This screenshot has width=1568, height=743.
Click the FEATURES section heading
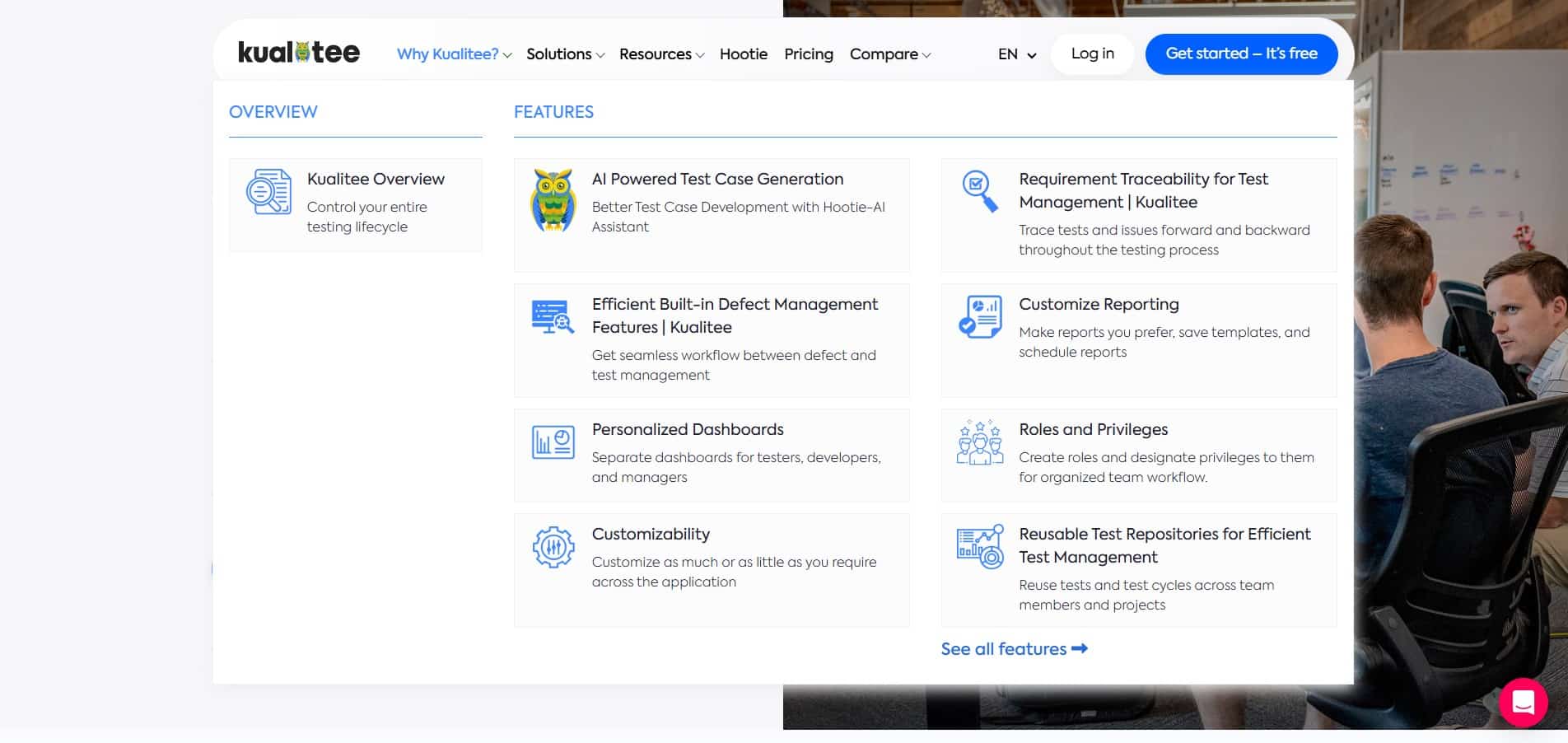tap(553, 112)
